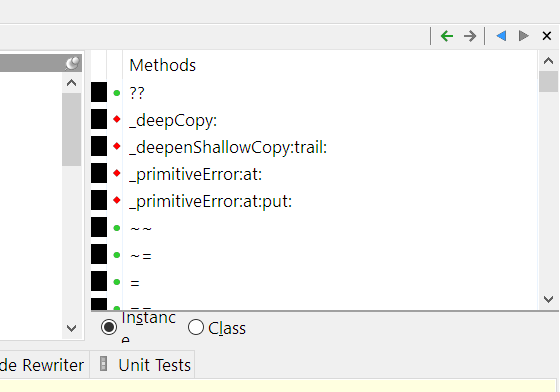Viewport: 560px width, 392px height.
Task: Click black square beside _deepenShallowCopy:trail:
Action: tap(99, 146)
